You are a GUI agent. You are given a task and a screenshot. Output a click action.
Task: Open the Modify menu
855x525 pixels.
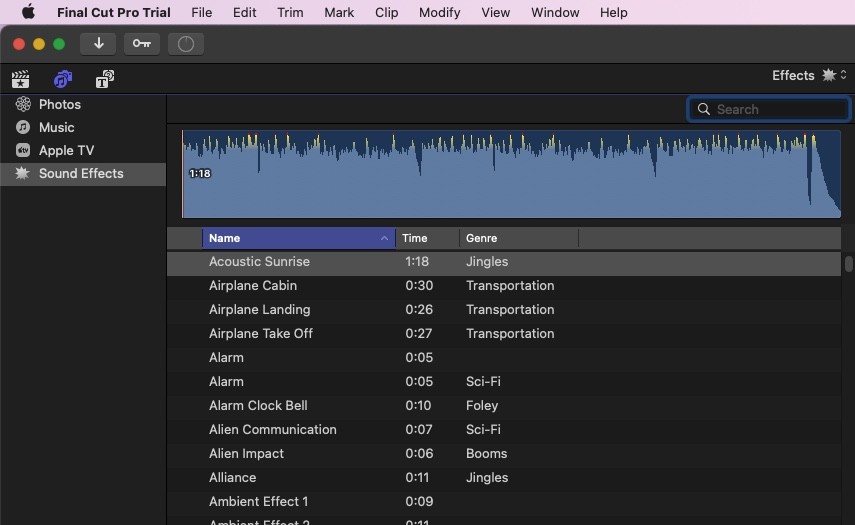click(439, 13)
